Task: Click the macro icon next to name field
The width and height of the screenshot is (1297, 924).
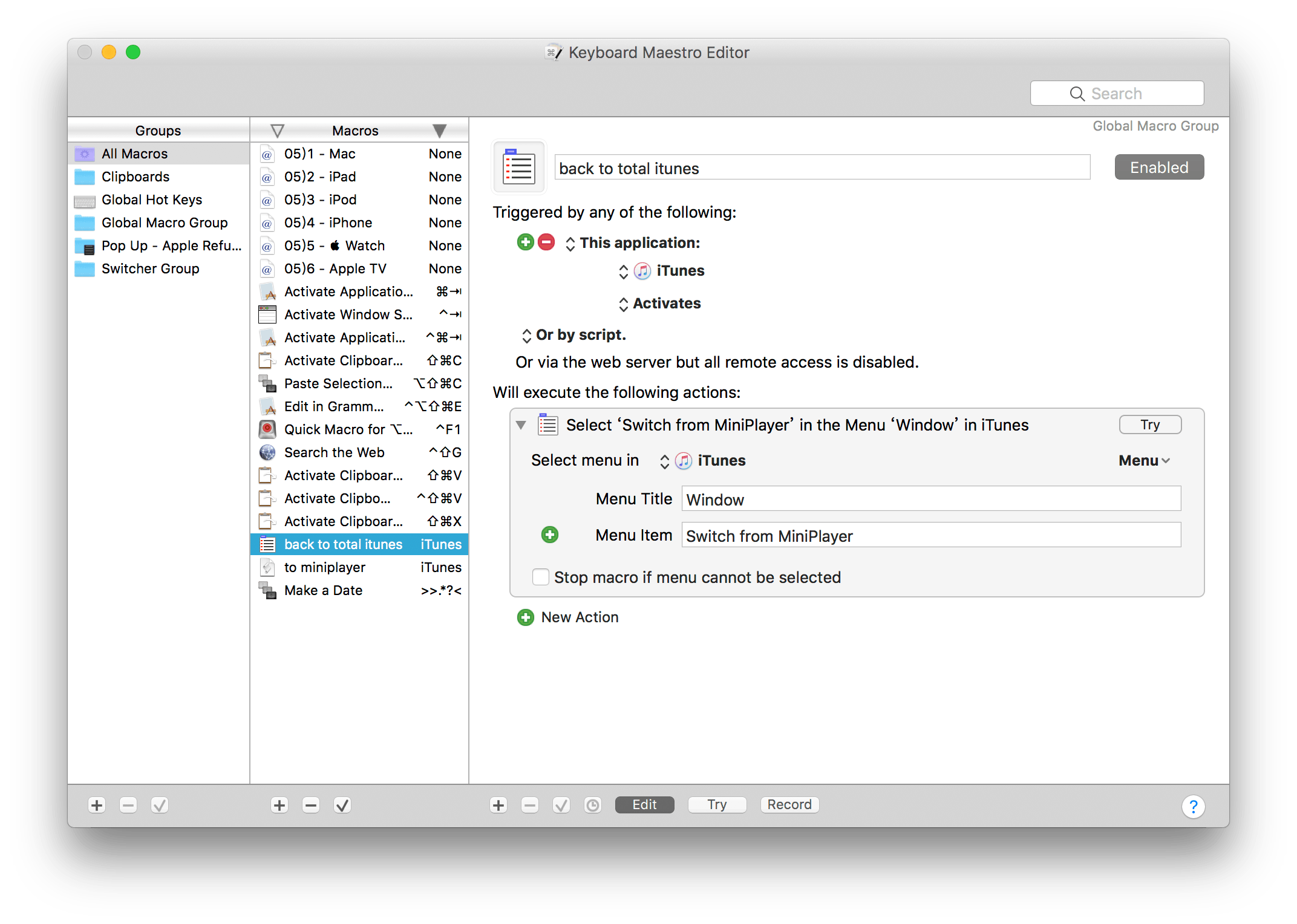Action: pos(519,168)
